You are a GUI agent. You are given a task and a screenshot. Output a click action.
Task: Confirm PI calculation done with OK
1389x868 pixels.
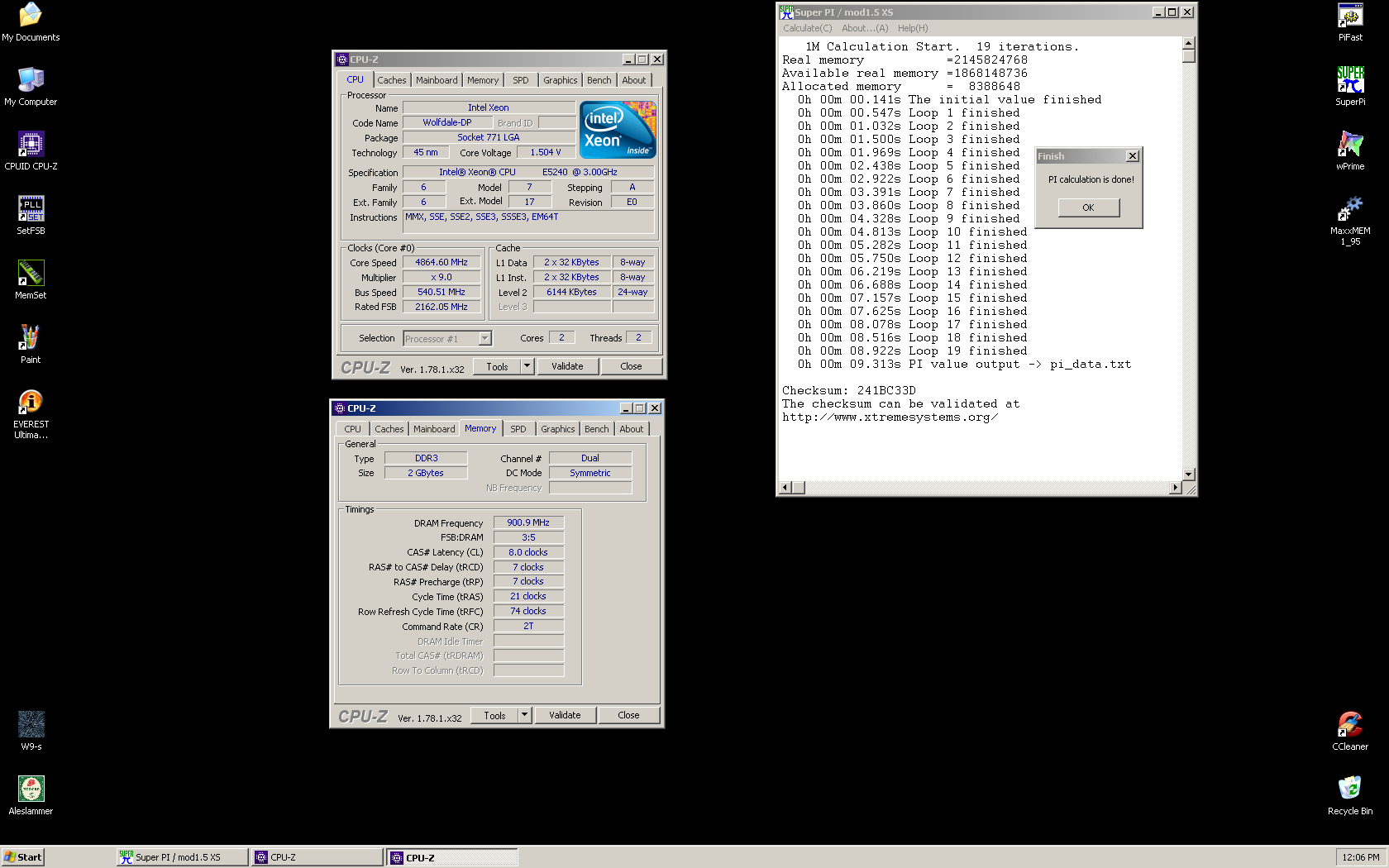click(1088, 207)
